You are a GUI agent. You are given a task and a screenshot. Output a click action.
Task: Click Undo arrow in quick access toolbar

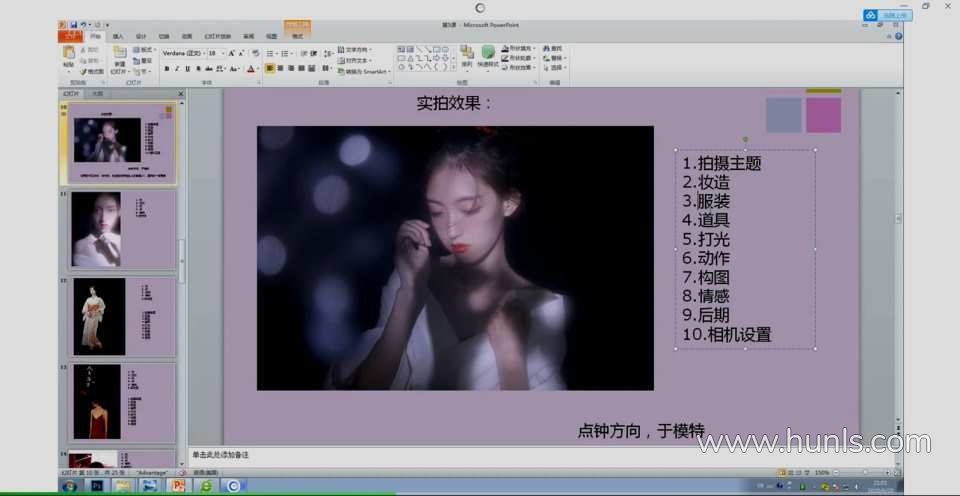(x=83, y=25)
